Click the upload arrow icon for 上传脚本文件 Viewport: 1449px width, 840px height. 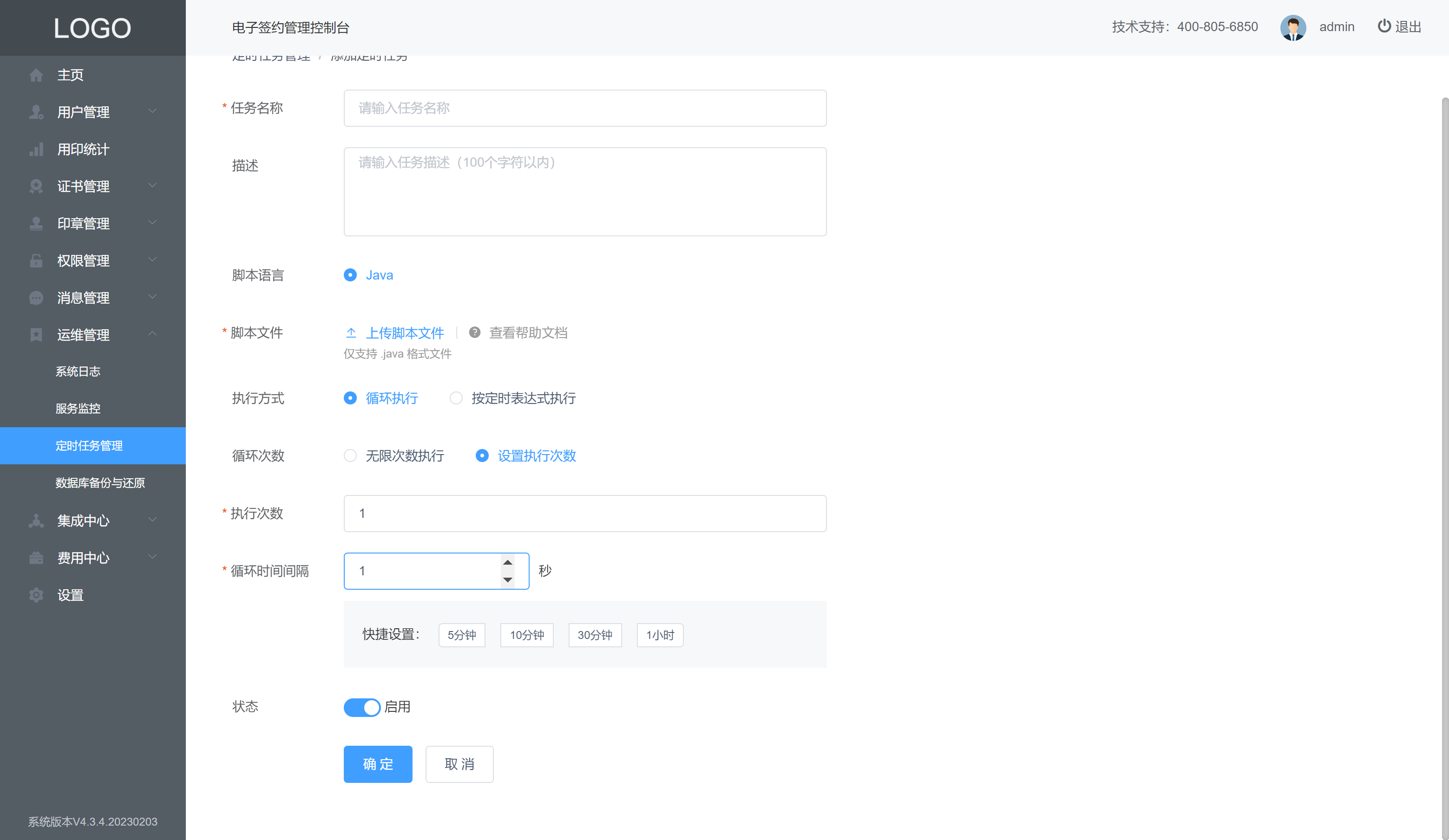351,332
